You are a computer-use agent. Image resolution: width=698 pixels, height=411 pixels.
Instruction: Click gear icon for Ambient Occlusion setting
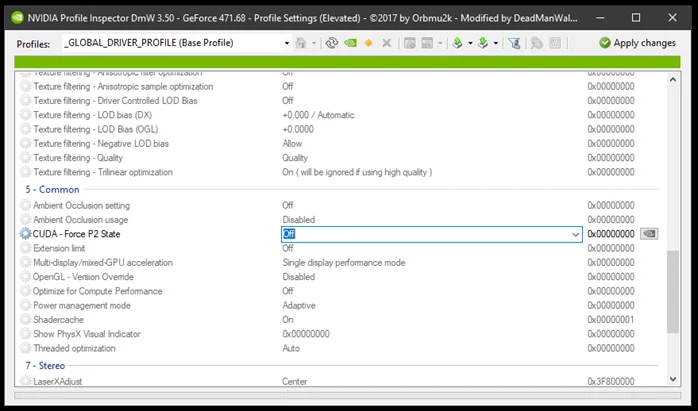pyautogui.click(x=25, y=205)
